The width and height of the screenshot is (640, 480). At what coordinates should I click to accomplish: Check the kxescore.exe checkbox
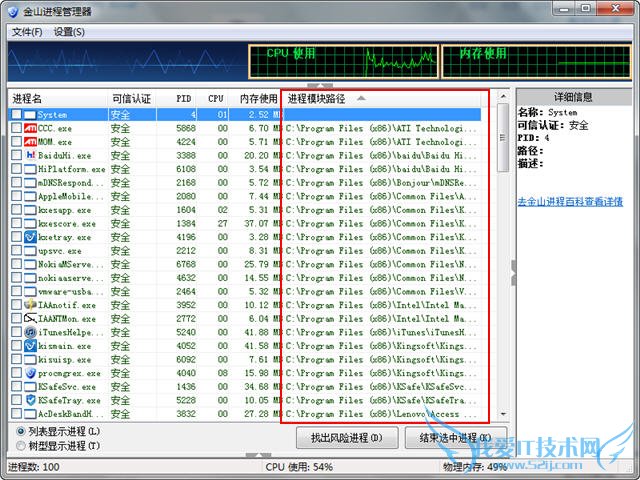click(x=16, y=223)
